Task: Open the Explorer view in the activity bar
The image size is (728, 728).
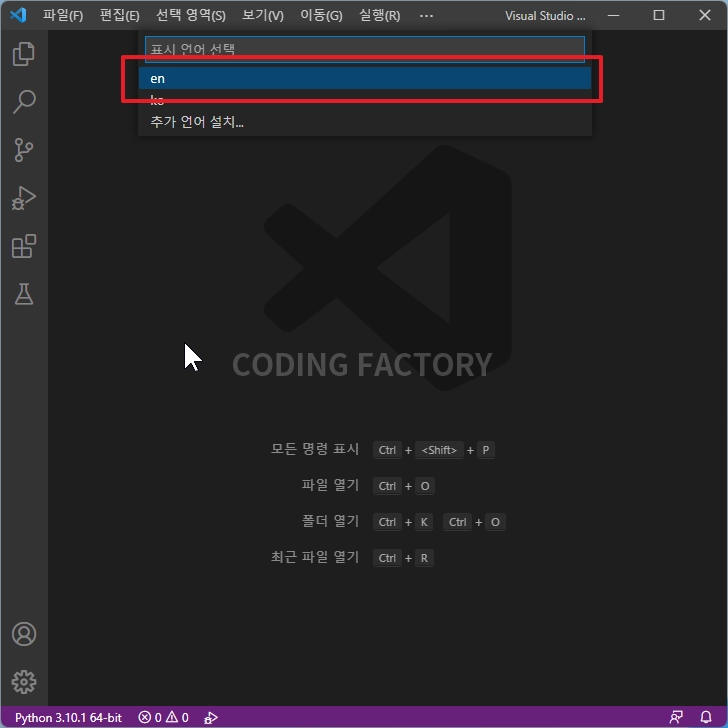Action: click(24, 54)
